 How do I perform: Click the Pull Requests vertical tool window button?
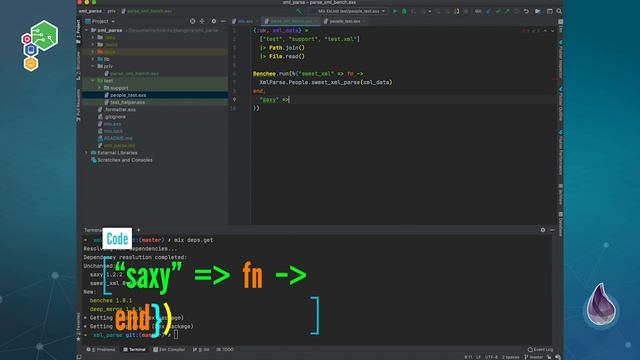point(78,105)
